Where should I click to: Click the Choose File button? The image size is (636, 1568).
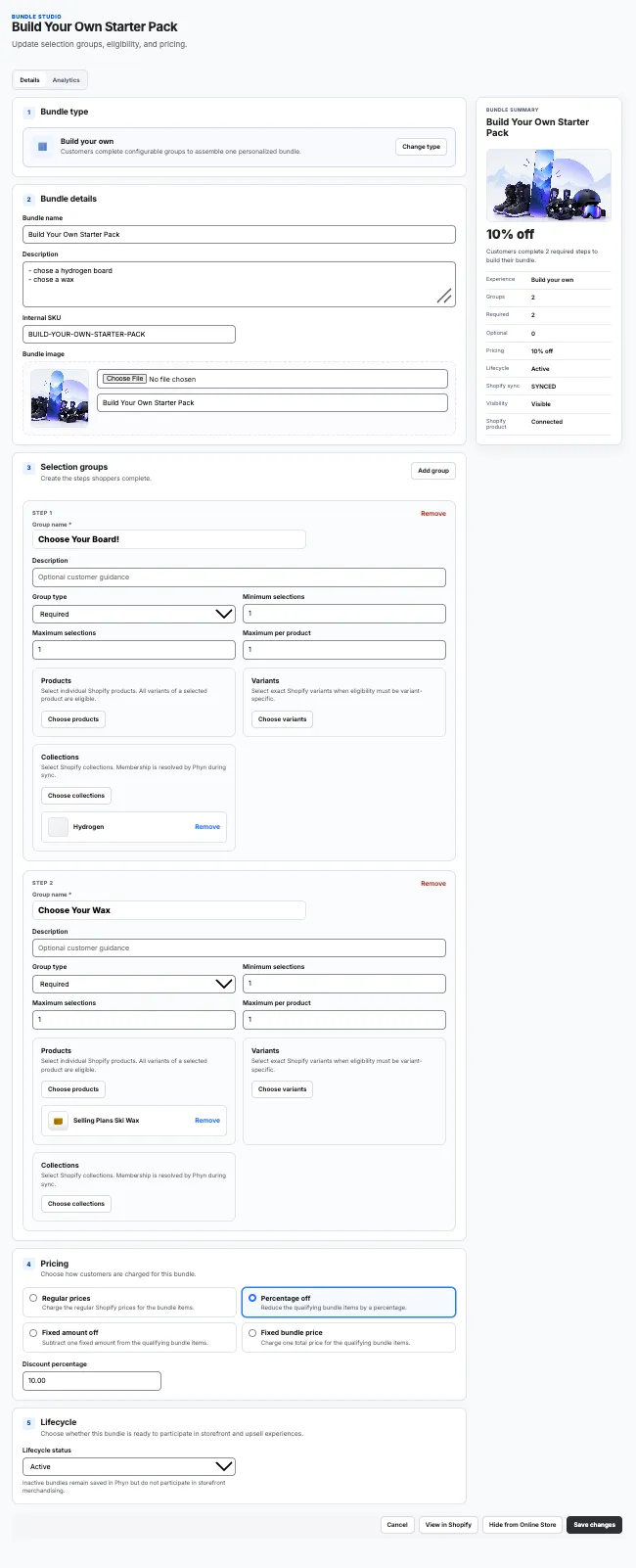pos(124,379)
